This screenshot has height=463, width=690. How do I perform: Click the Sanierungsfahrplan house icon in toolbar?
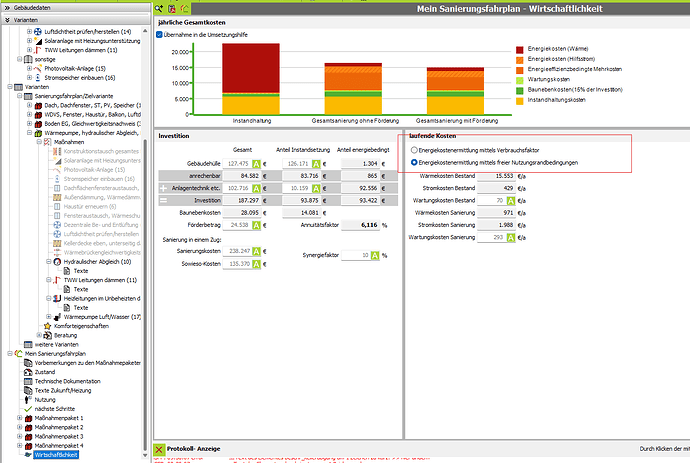(x=184, y=8)
